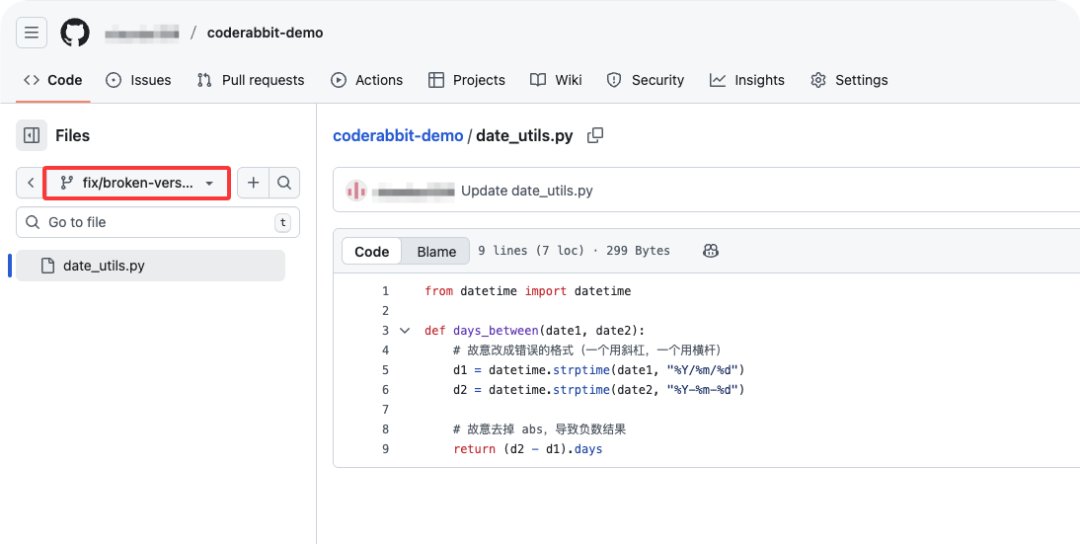Viewport: 1080px width, 544px height.
Task: Copy the file path icon next to date_utils.py
Action: [595, 136]
